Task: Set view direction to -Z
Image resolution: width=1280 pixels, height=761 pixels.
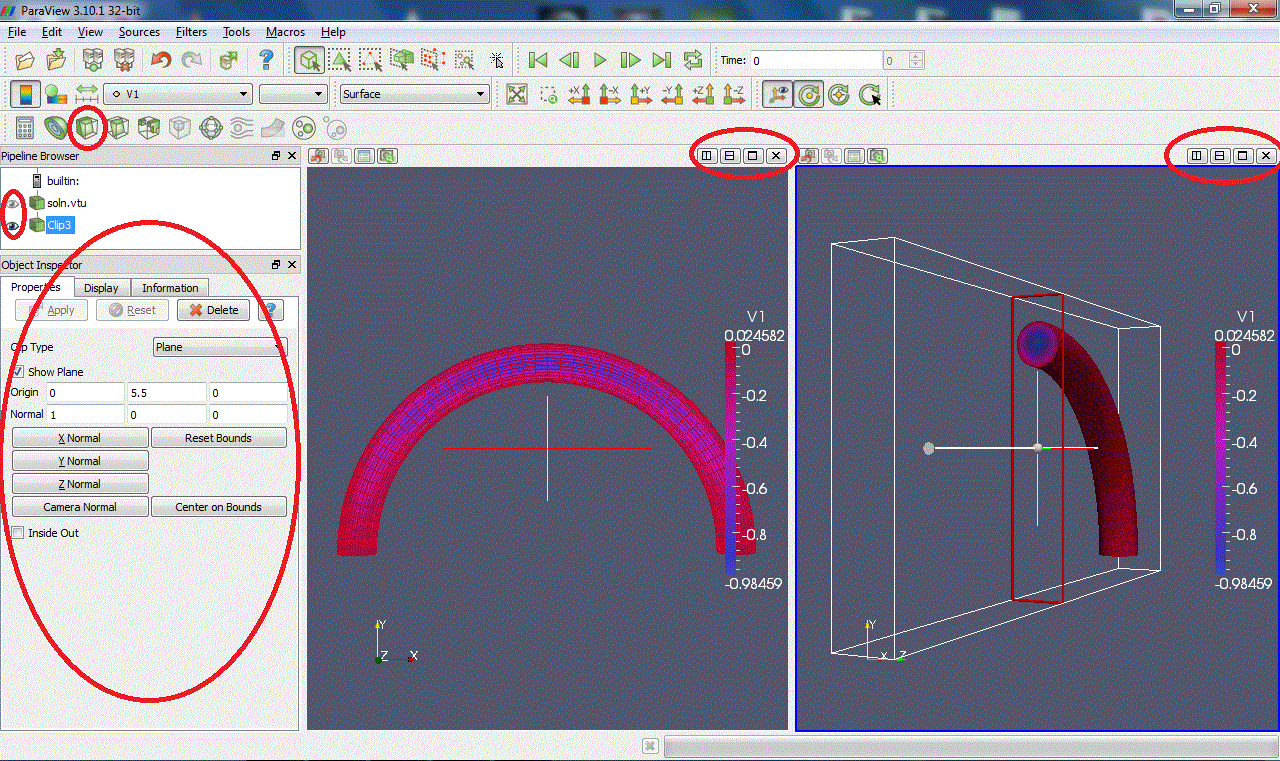Action: 735,95
